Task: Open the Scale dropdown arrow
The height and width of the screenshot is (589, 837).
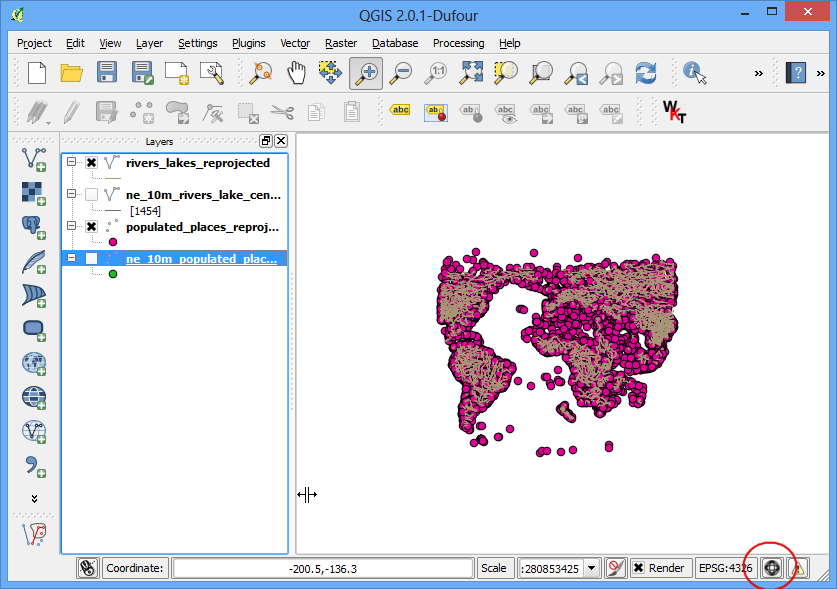Action: point(591,568)
